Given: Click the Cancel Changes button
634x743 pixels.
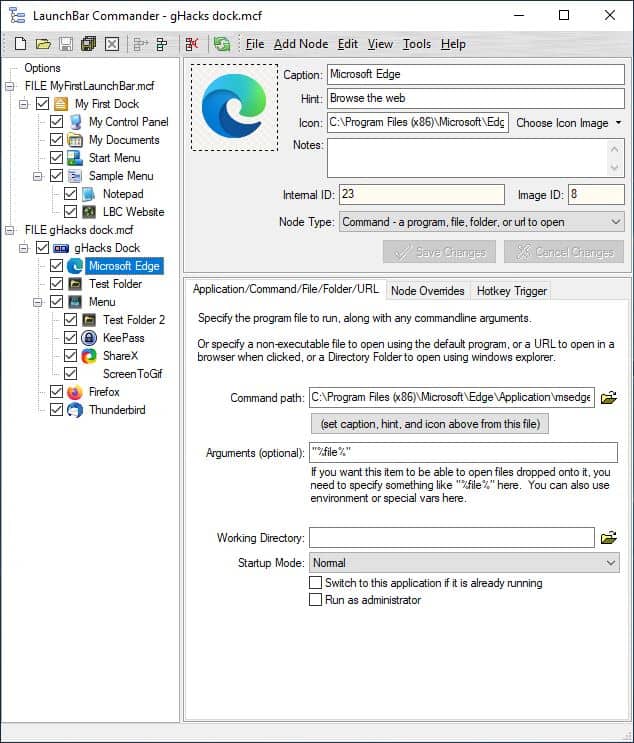Looking at the screenshot, I should (564, 252).
